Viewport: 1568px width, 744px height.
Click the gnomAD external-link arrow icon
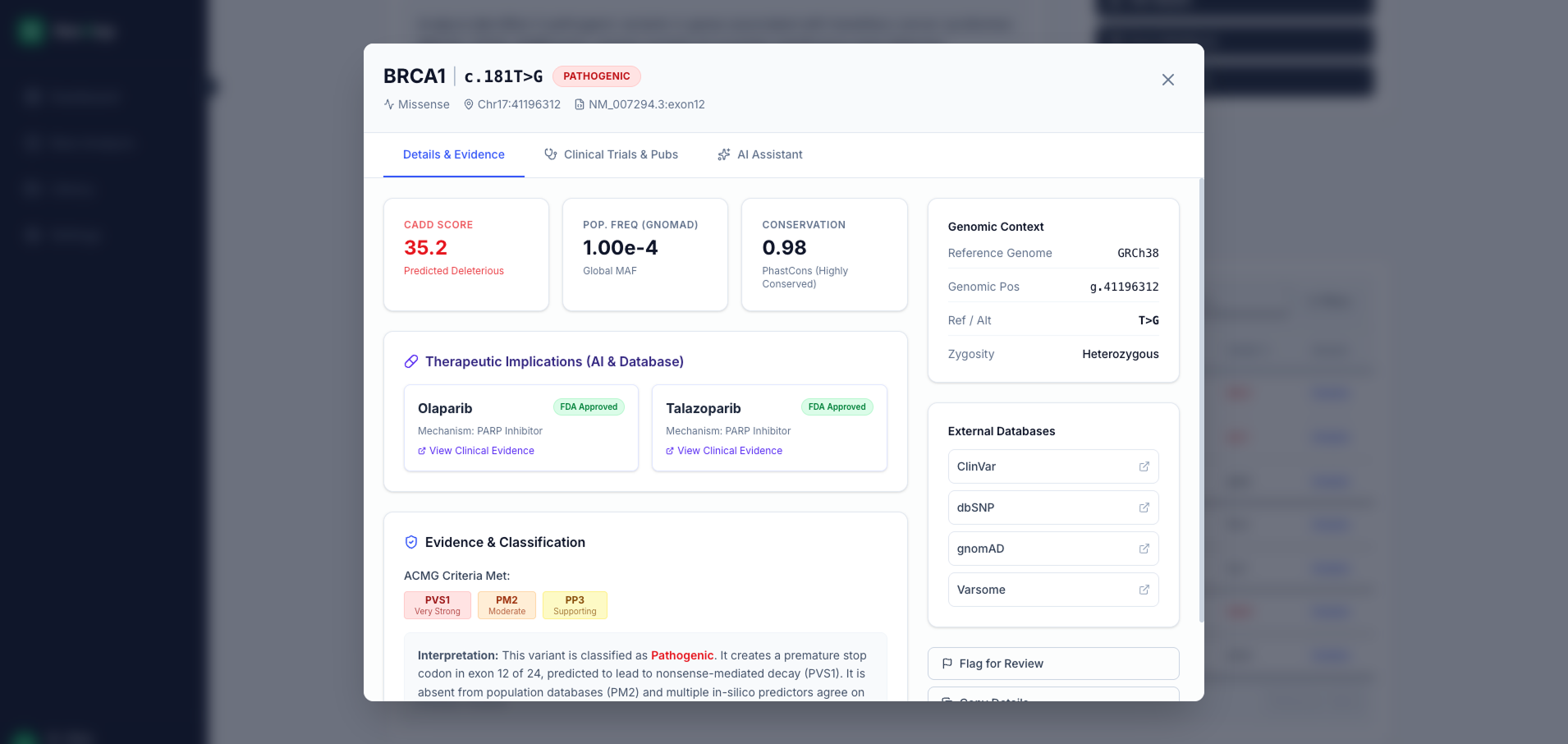coord(1144,549)
